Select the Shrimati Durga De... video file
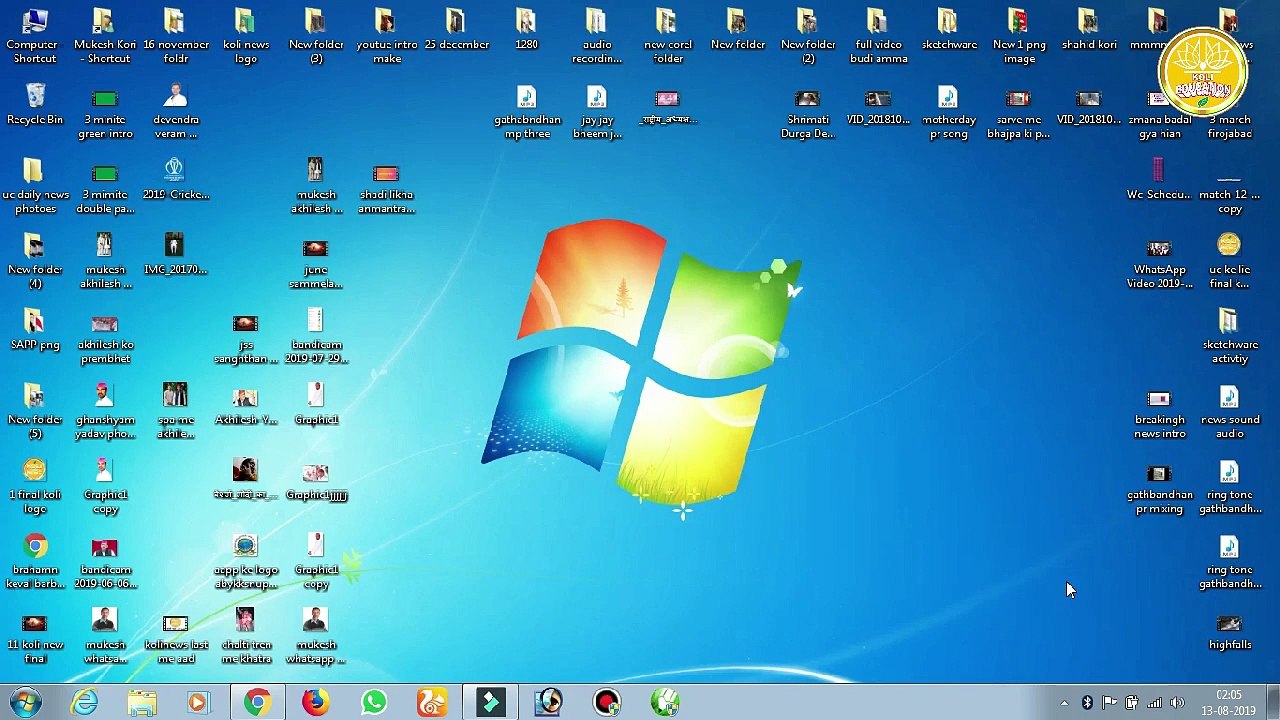The height and width of the screenshot is (720, 1280). [808, 112]
